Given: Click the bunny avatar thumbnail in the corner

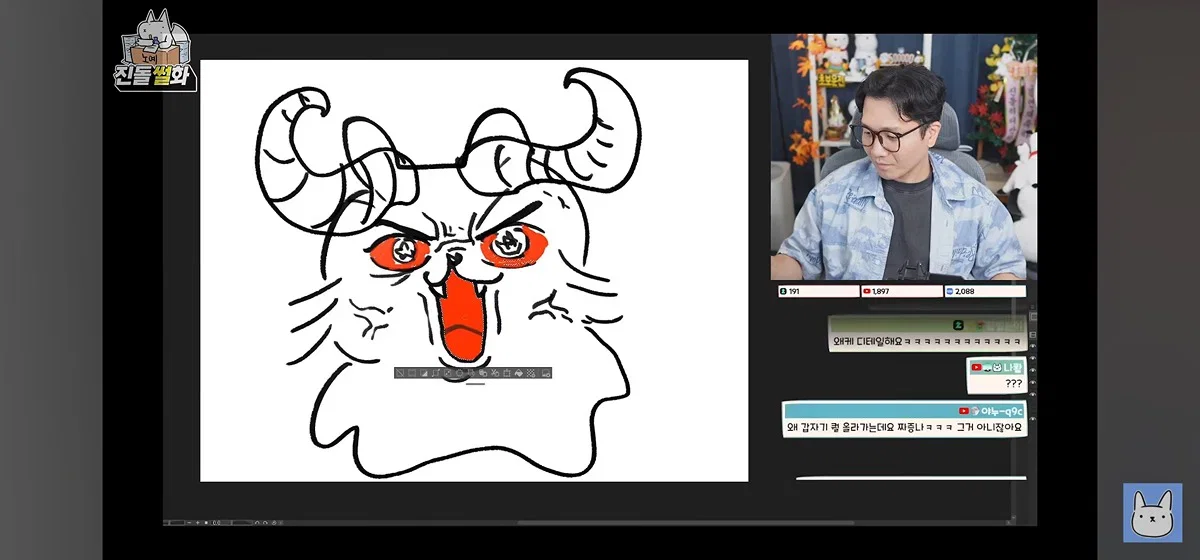Looking at the screenshot, I should (x=1152, y=513).
